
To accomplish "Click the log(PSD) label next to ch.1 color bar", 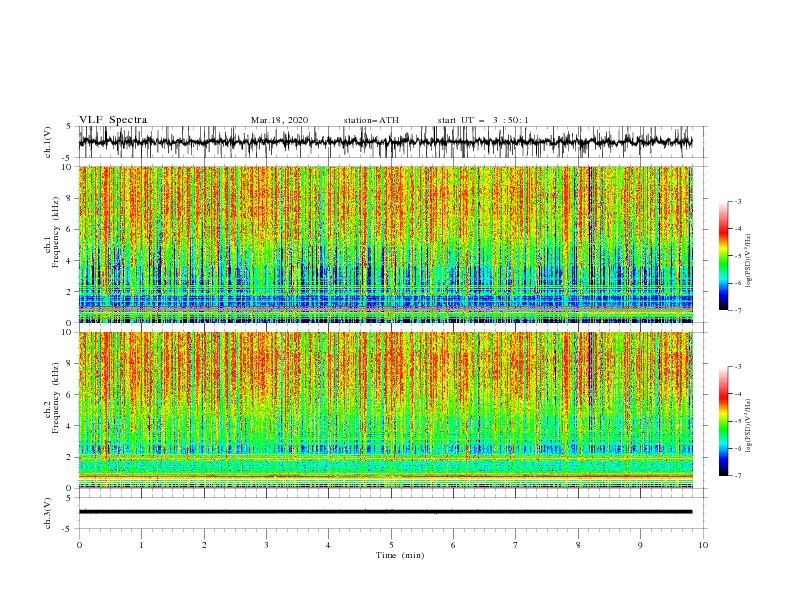I will point(748,261).
